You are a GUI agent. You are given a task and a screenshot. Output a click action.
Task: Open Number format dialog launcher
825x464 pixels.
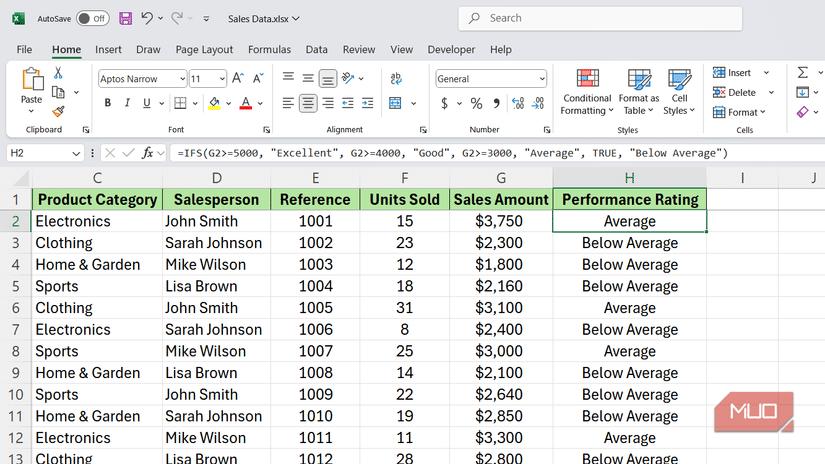[x=547, y=130]
